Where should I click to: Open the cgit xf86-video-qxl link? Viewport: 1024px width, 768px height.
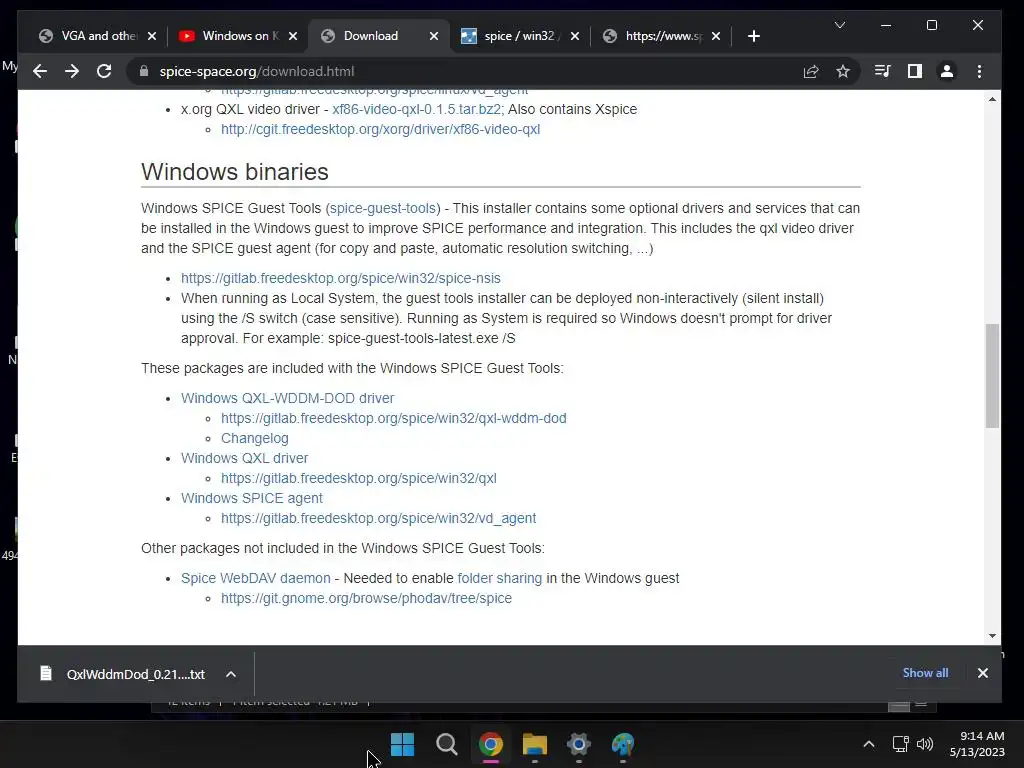click(x=380, y=129)
